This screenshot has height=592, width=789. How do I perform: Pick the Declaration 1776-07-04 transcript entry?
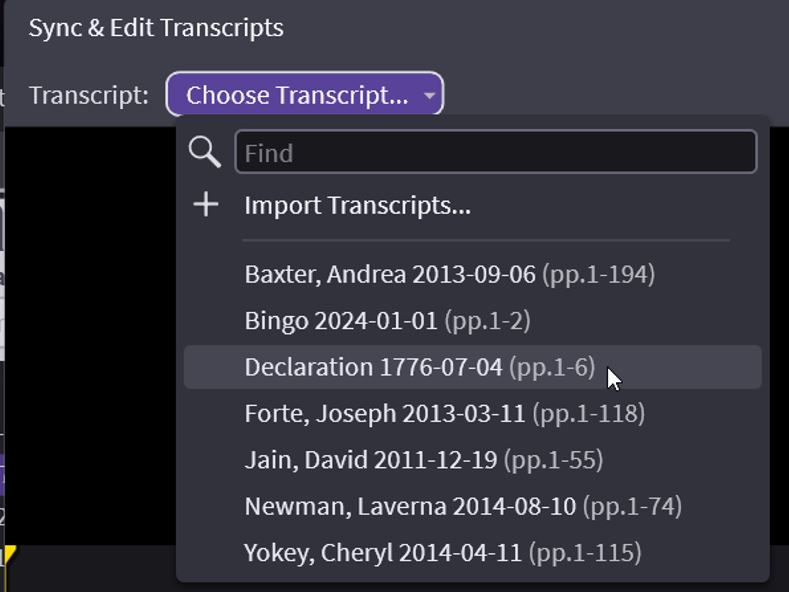373,367
